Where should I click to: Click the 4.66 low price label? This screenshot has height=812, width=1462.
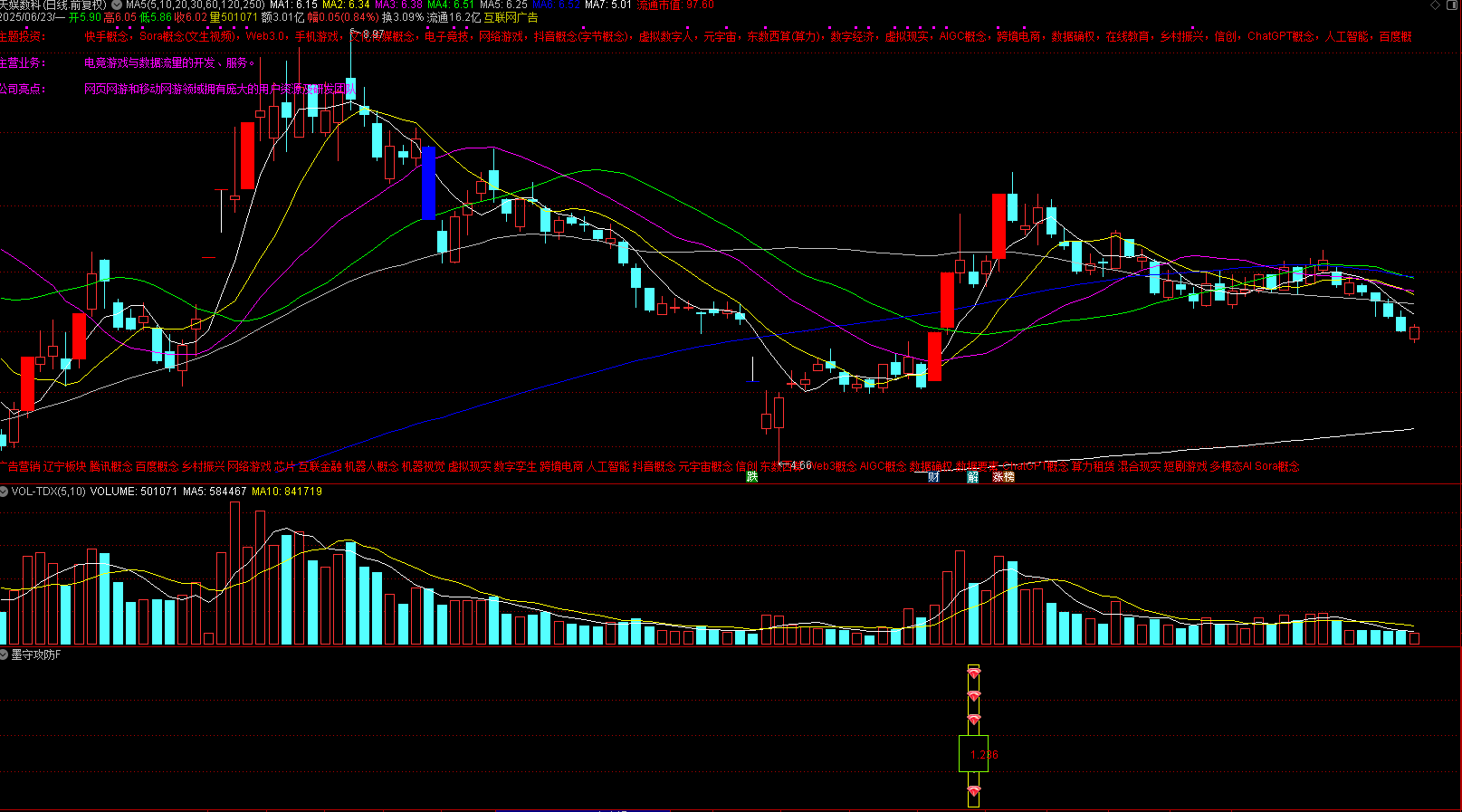[x=800, y=465]
